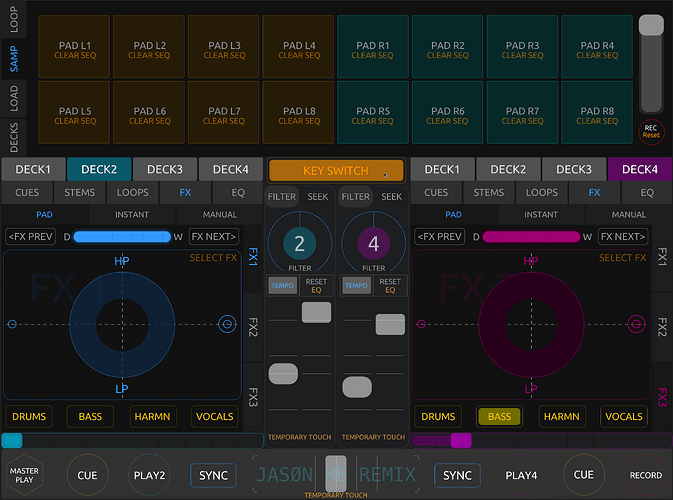Start playback with PLAY2 button

click(x=151, y=475)
